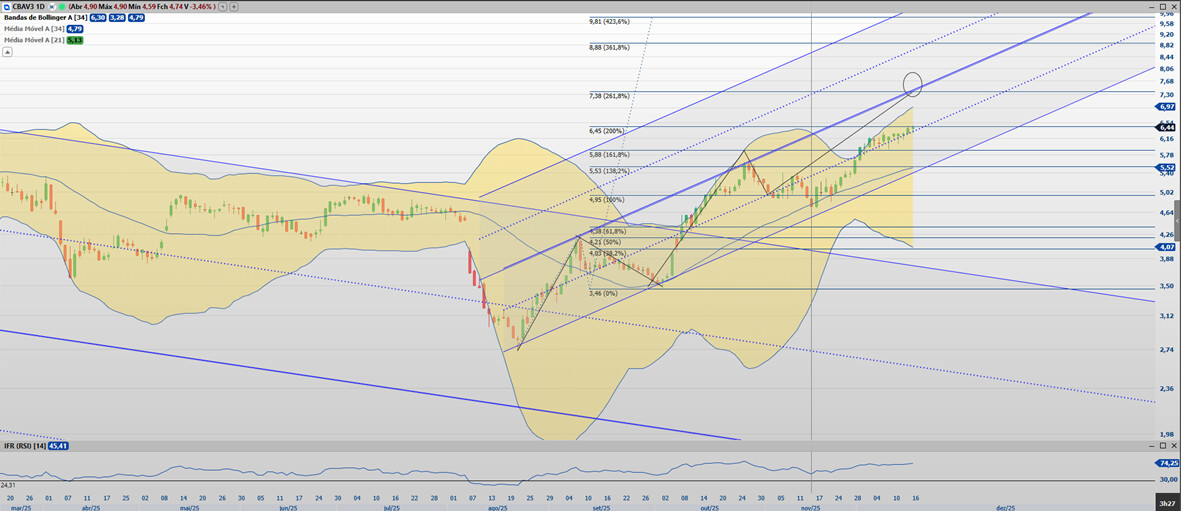Click the green 5,13 moving average badge
1181x511 pixels.
75,40
